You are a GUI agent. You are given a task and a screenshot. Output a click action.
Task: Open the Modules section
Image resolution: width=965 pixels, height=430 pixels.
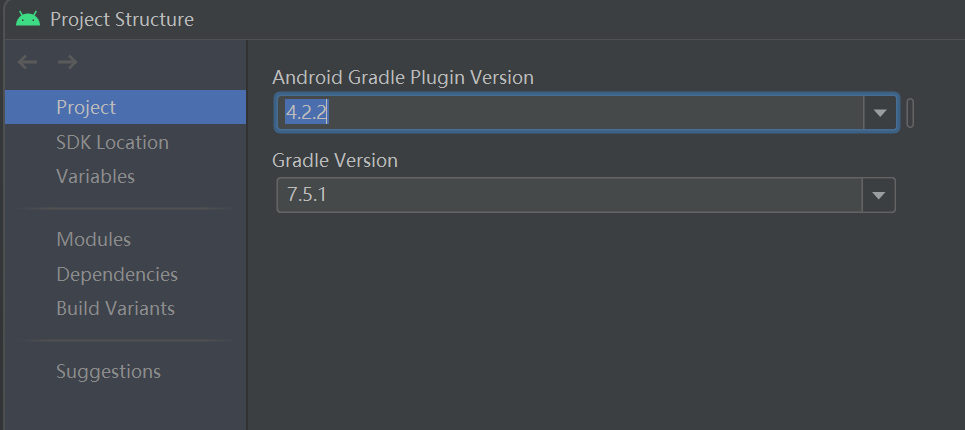[93, 239]
